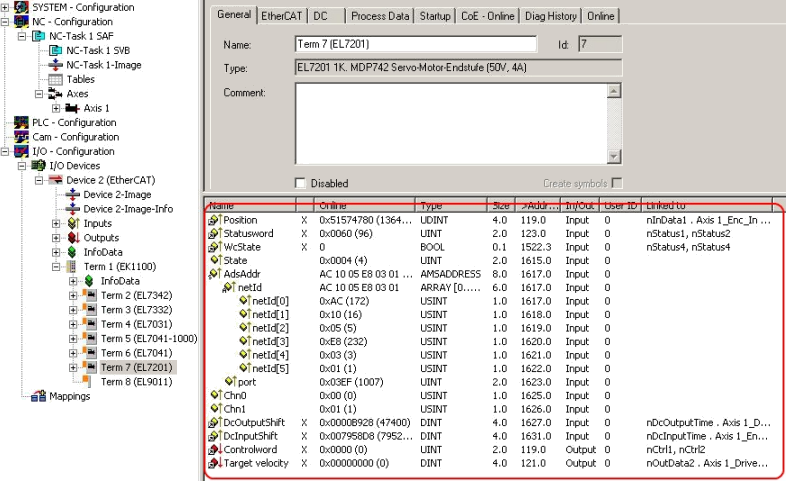Open the Startup tab
Viewport: 786px width, 481px height.
pyautogui.click(x=435, y=16)
